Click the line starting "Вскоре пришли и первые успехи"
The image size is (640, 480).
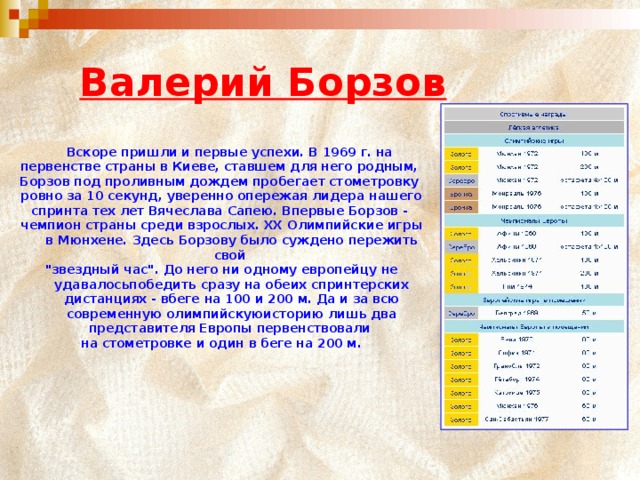pos(229,152)
